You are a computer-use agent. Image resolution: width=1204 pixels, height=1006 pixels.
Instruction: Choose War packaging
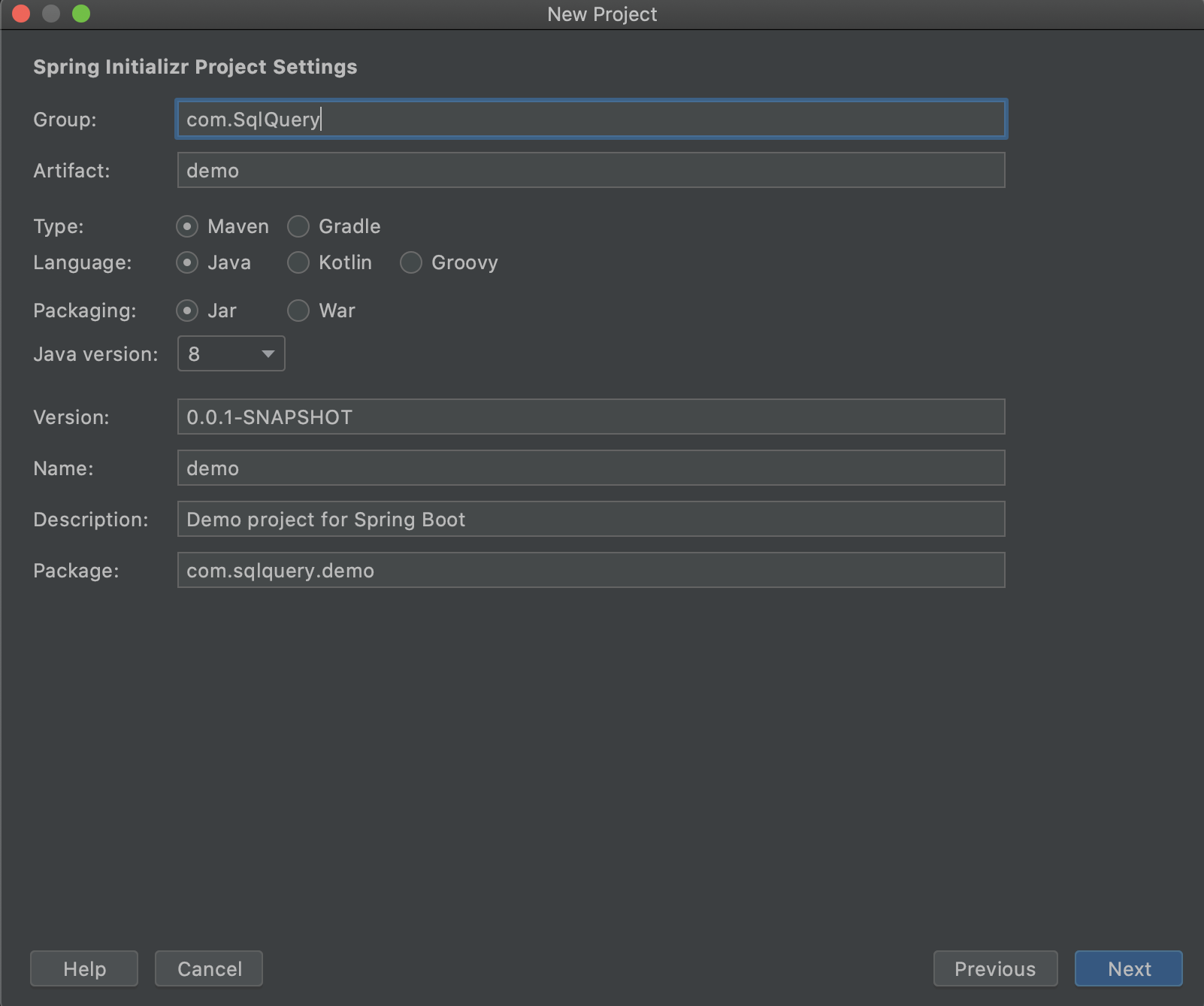298,311
